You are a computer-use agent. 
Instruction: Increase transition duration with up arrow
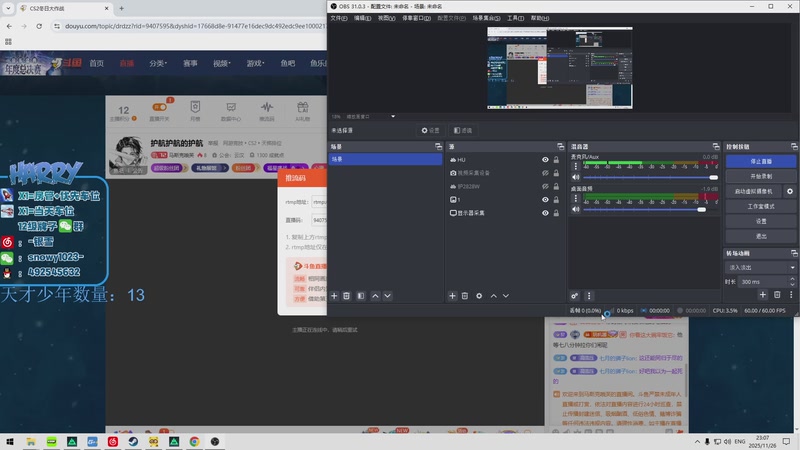tap(792, 279)
